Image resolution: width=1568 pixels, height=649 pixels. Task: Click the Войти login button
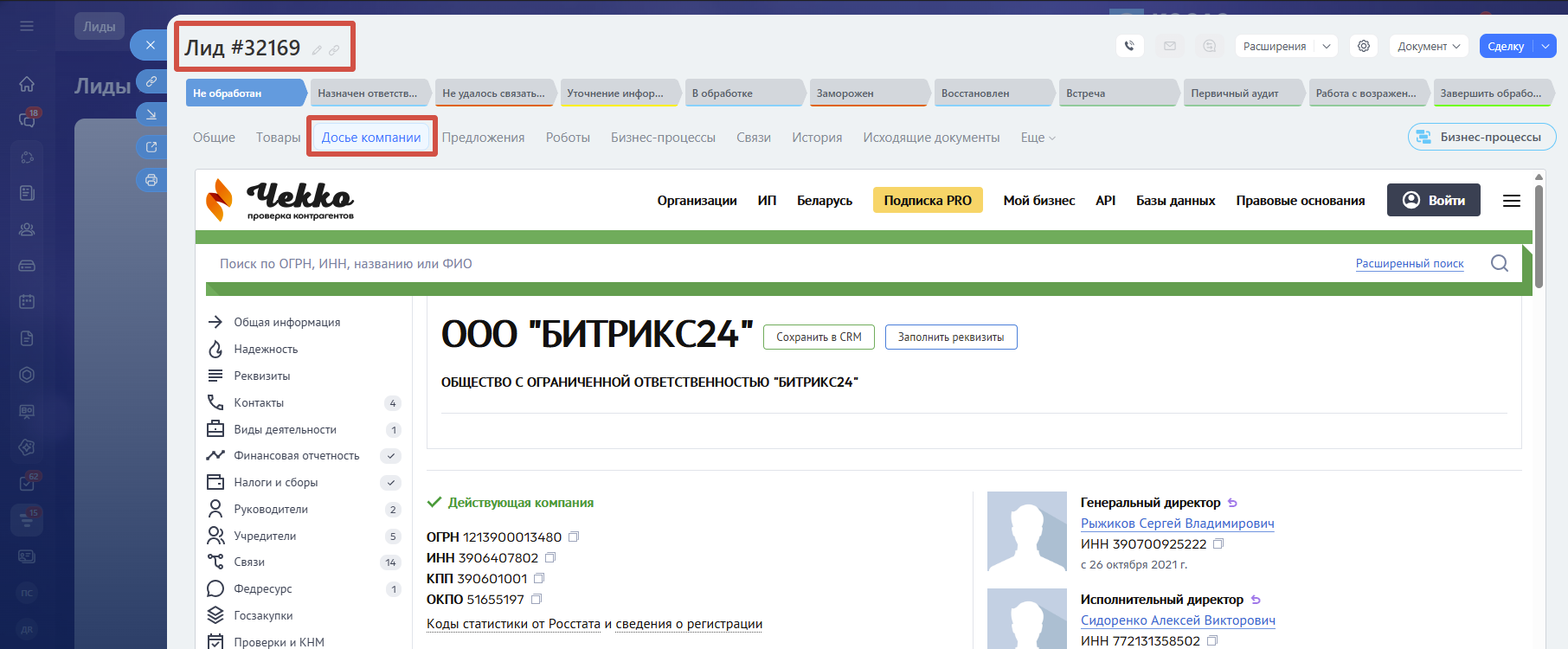(1434, 200)
